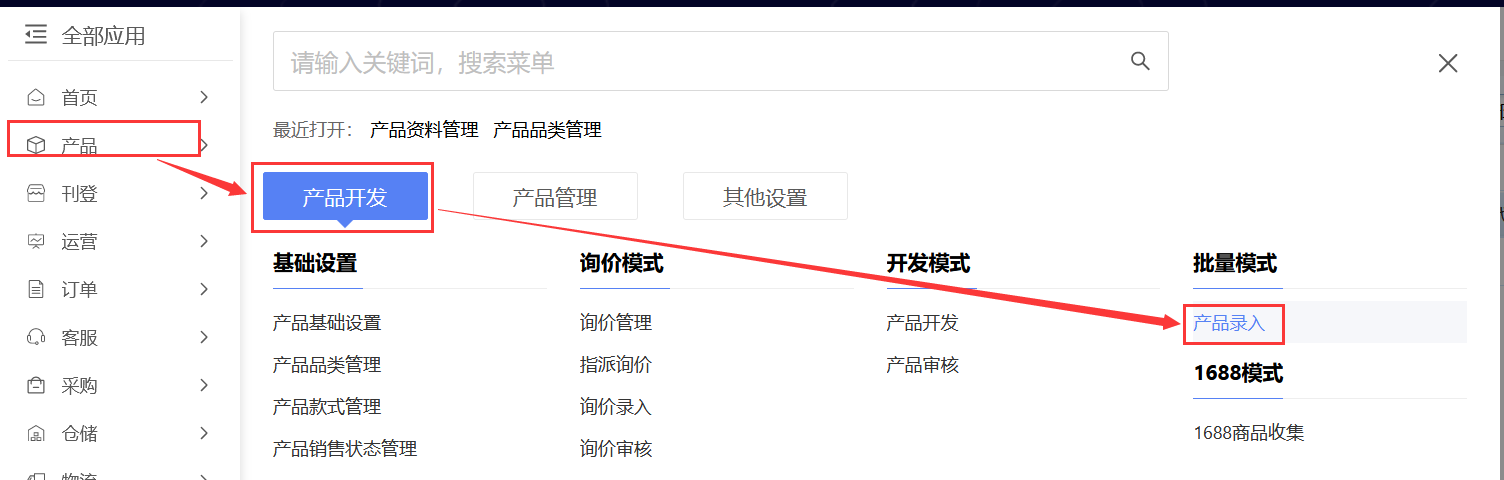
Task: Click the document icon beside 订单
Action: [36, 290]
